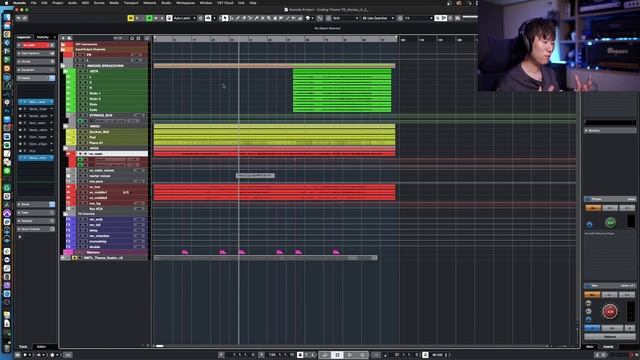Click the last marker on the Markers track

click(336, 252)
